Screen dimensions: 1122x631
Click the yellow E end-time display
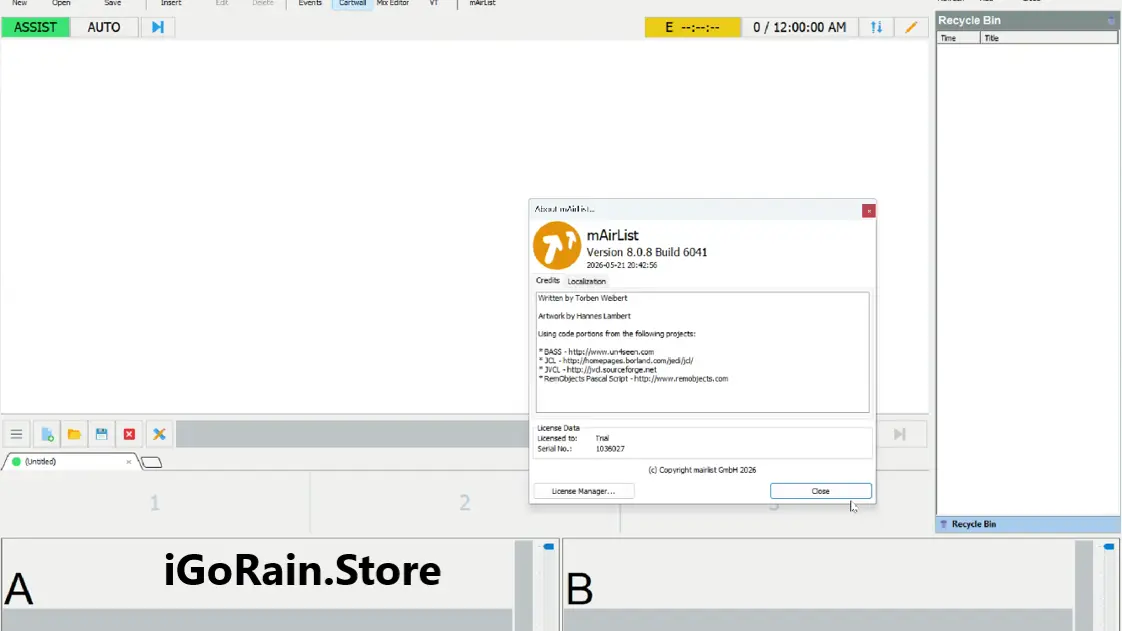pyautogui.click(x=692, y=27)
